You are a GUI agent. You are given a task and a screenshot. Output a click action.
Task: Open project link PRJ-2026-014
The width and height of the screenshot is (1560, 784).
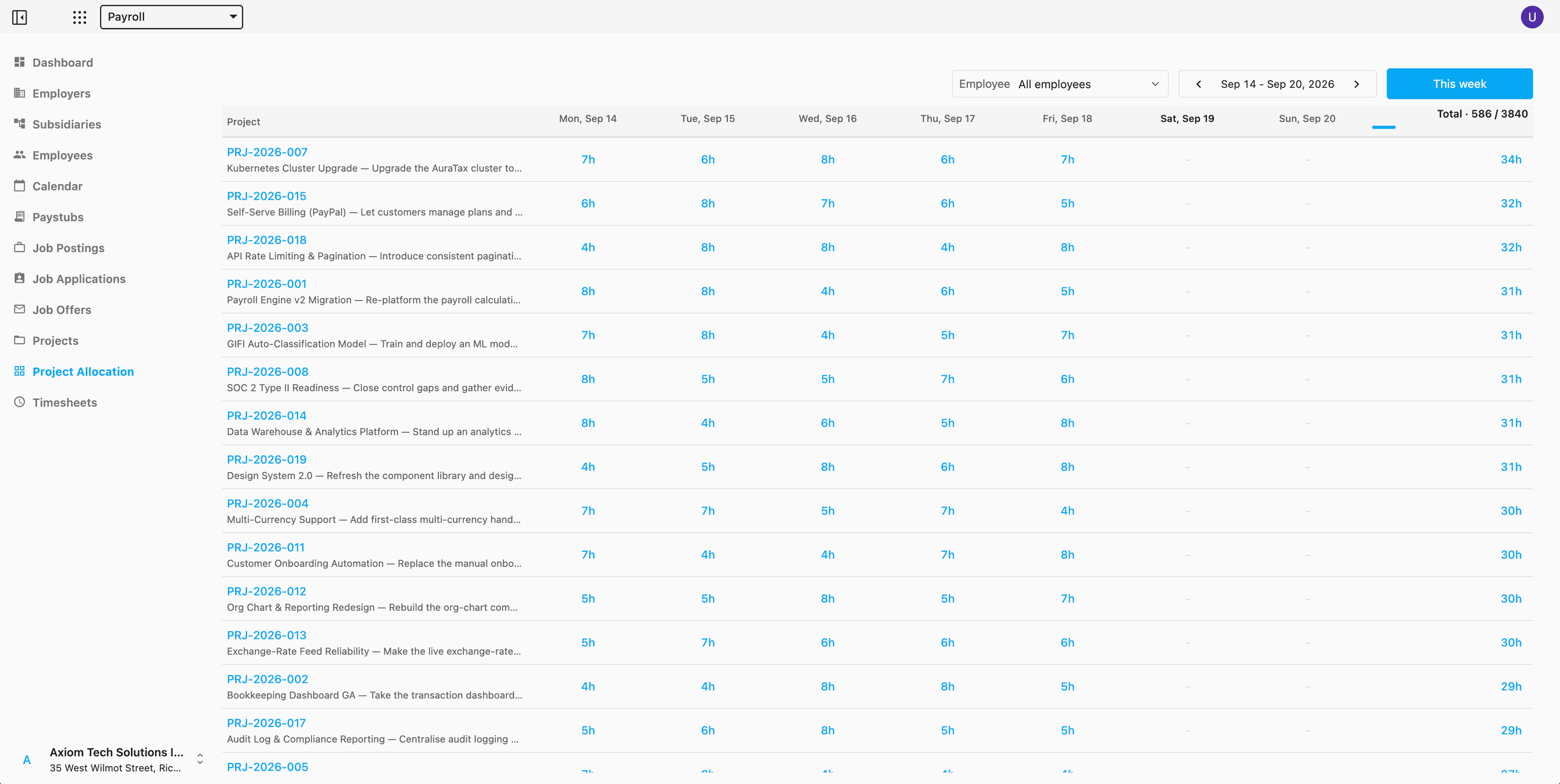click(x=266, y=415)
